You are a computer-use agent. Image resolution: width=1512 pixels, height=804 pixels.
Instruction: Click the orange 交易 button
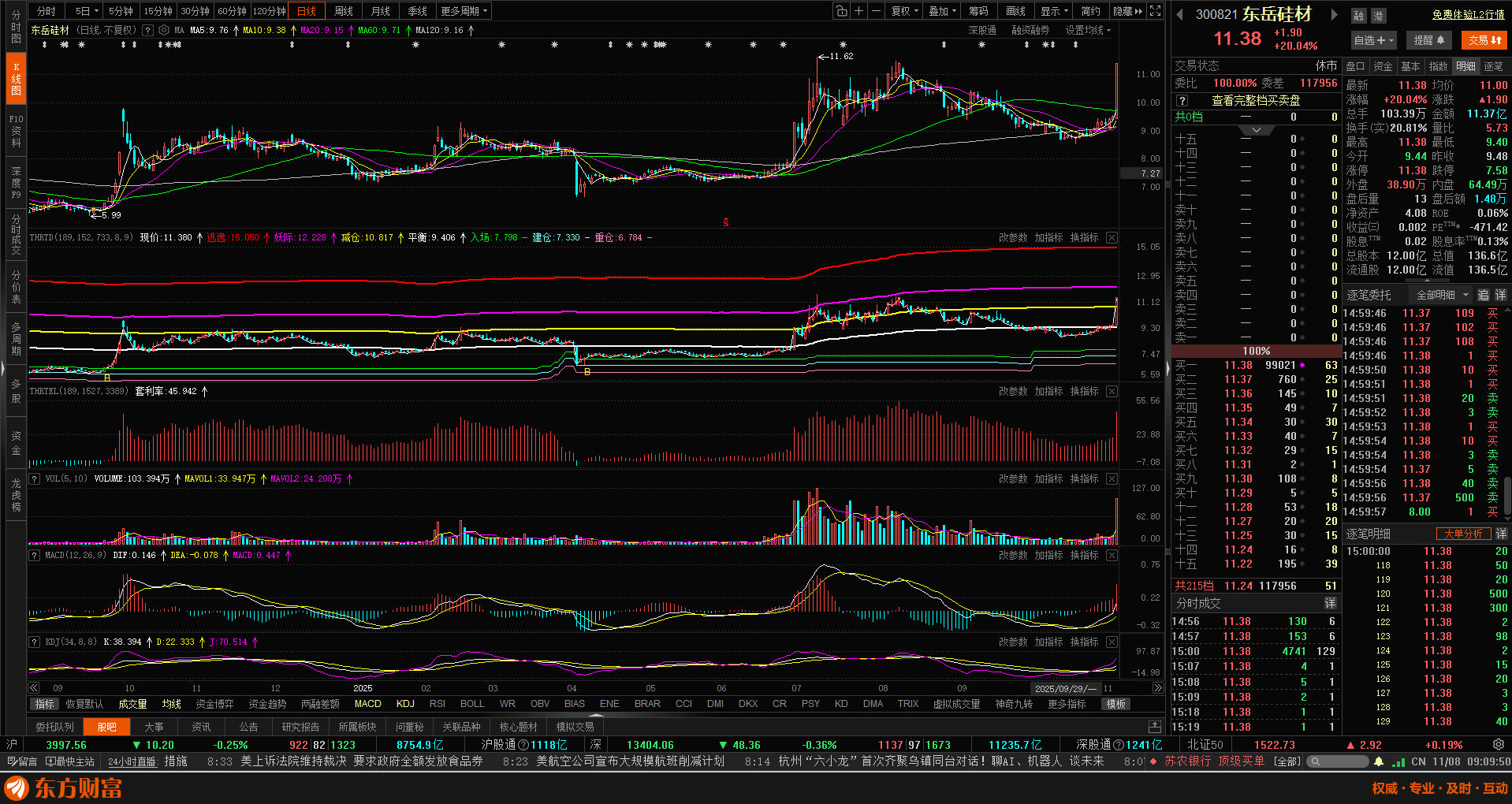click(x=1484, y=40)
